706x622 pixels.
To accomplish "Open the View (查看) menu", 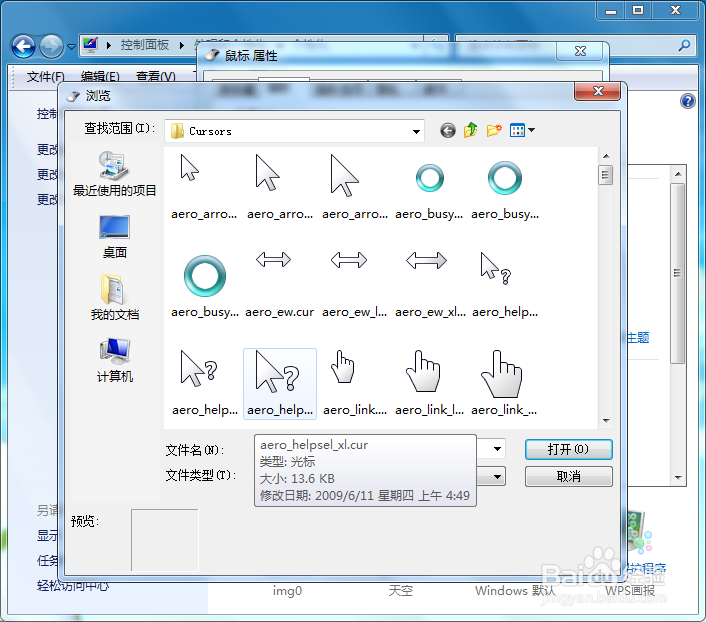I will [155, 77].
